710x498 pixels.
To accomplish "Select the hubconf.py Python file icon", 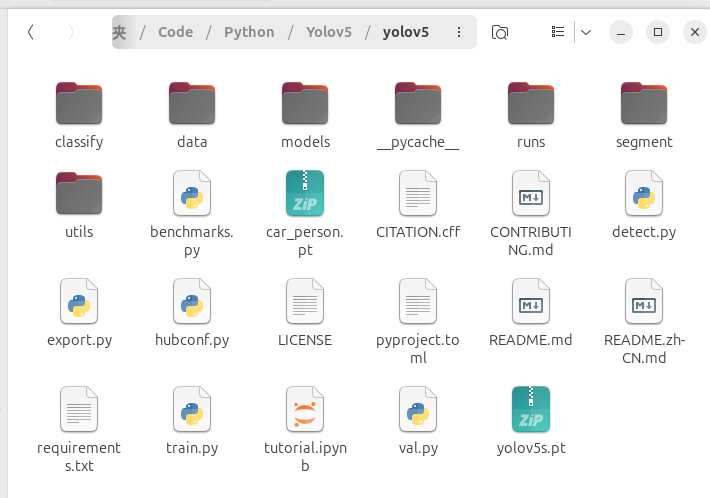I will click(192, 301).
